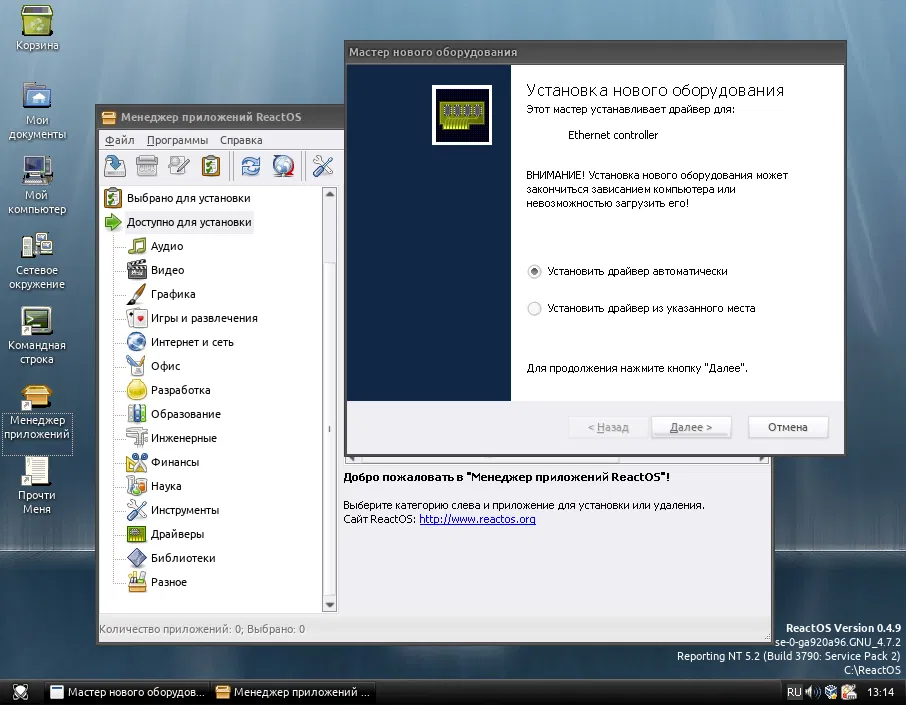Click the category list scroll down arrow

[x=329, y=605]
